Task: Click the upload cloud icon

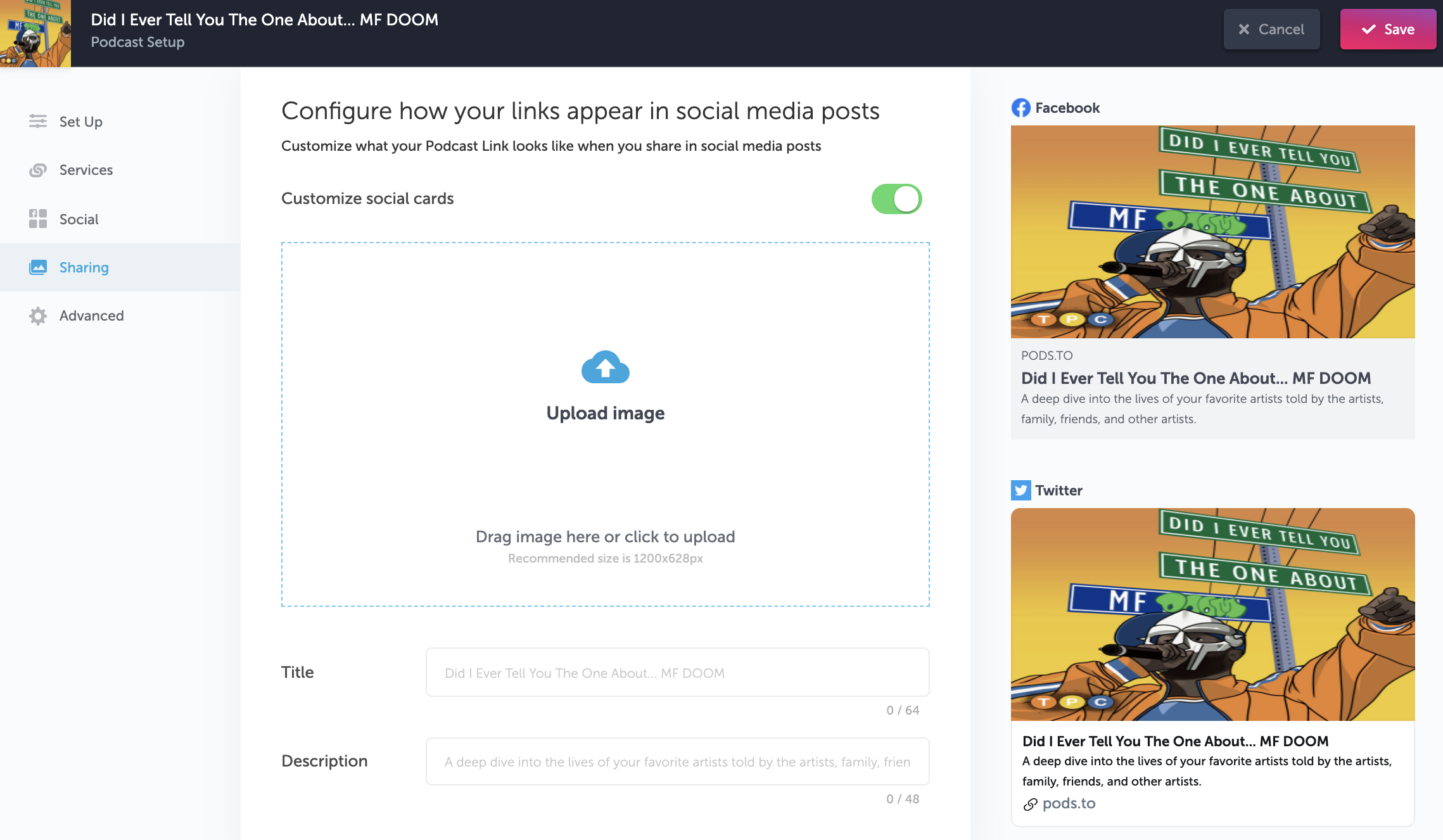Action: point(605,367)
